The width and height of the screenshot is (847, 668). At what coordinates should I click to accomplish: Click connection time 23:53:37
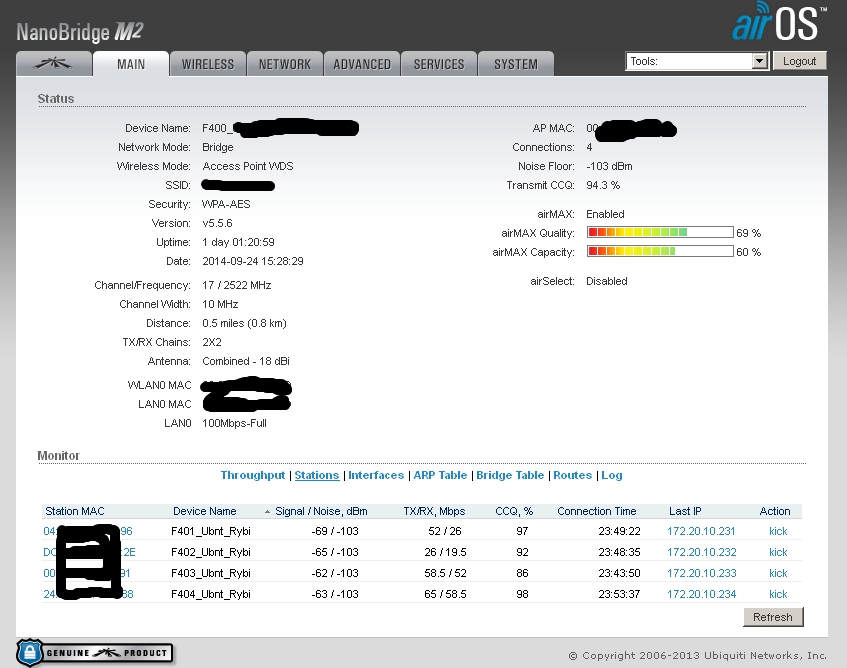(x=619, y=594)
